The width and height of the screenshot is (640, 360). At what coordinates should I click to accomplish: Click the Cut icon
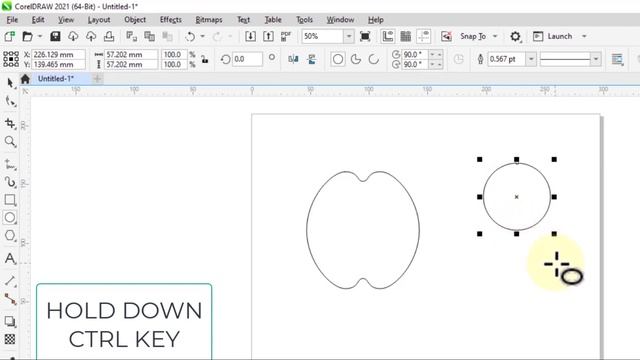tap(131, 36)
